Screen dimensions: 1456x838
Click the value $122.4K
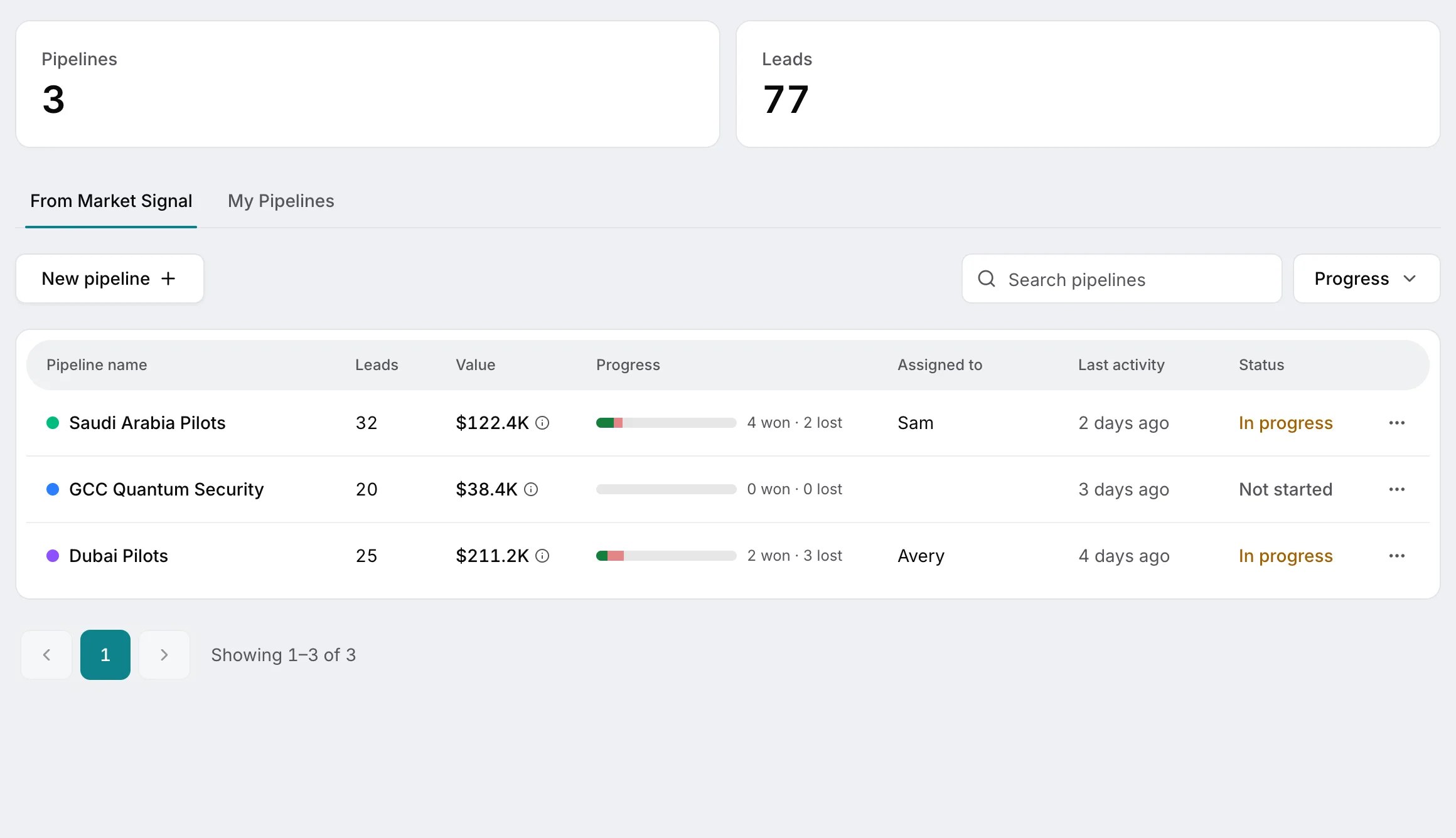coord(493,423)
